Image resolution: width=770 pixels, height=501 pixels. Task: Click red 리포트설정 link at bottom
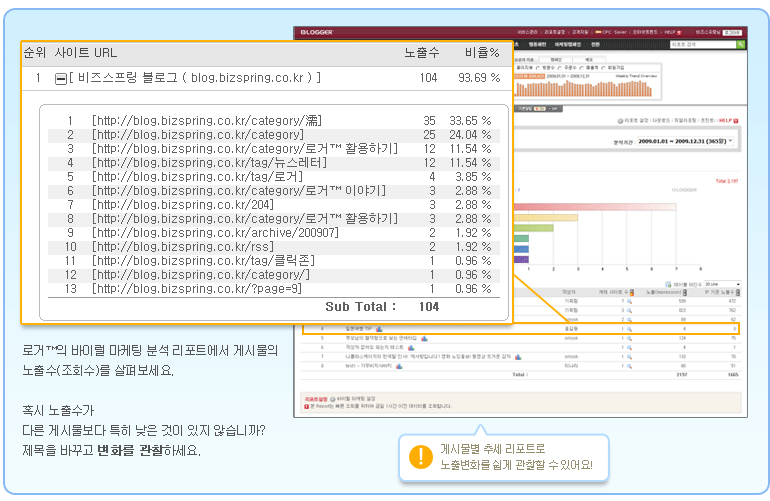[x=316, y=399]
